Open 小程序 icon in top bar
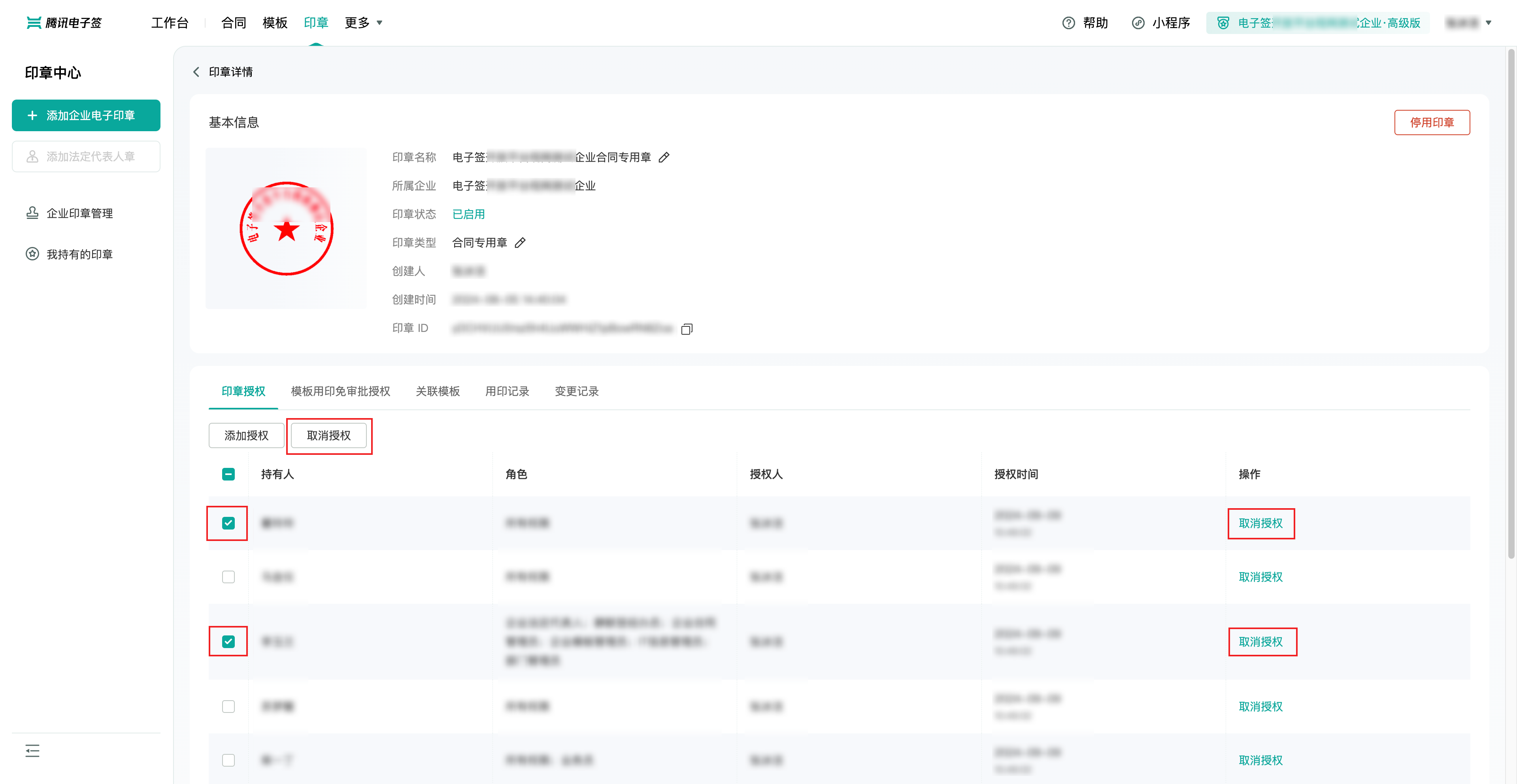 (x=1138, y=23)
